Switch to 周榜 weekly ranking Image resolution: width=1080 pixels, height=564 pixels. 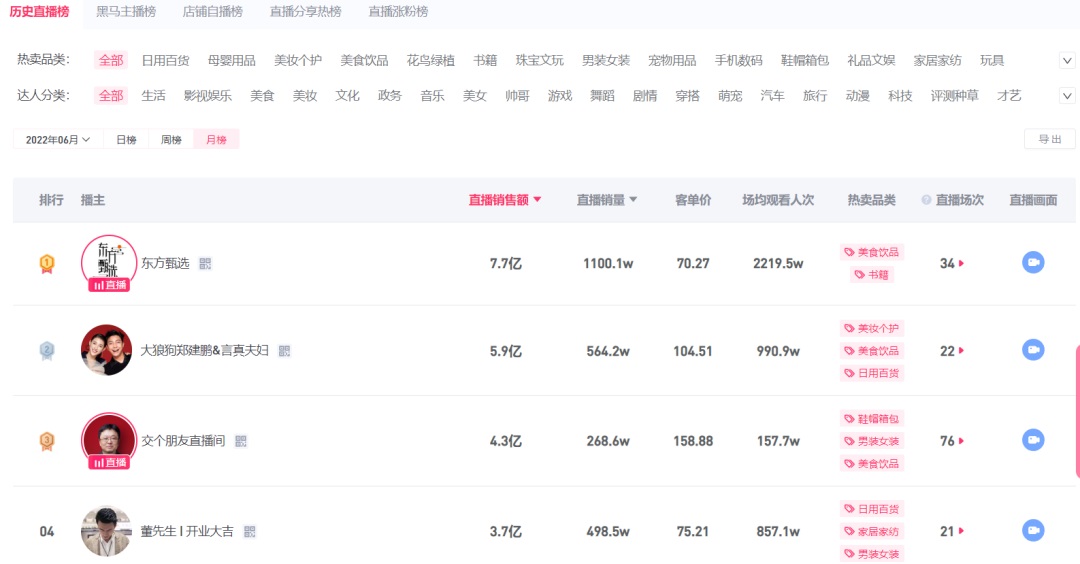pyautogui.click(x=171, y=140)
